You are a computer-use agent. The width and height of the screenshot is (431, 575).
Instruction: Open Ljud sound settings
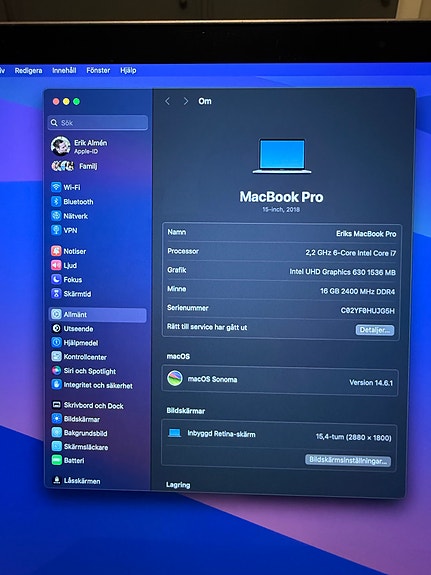(x=64, y=265)
